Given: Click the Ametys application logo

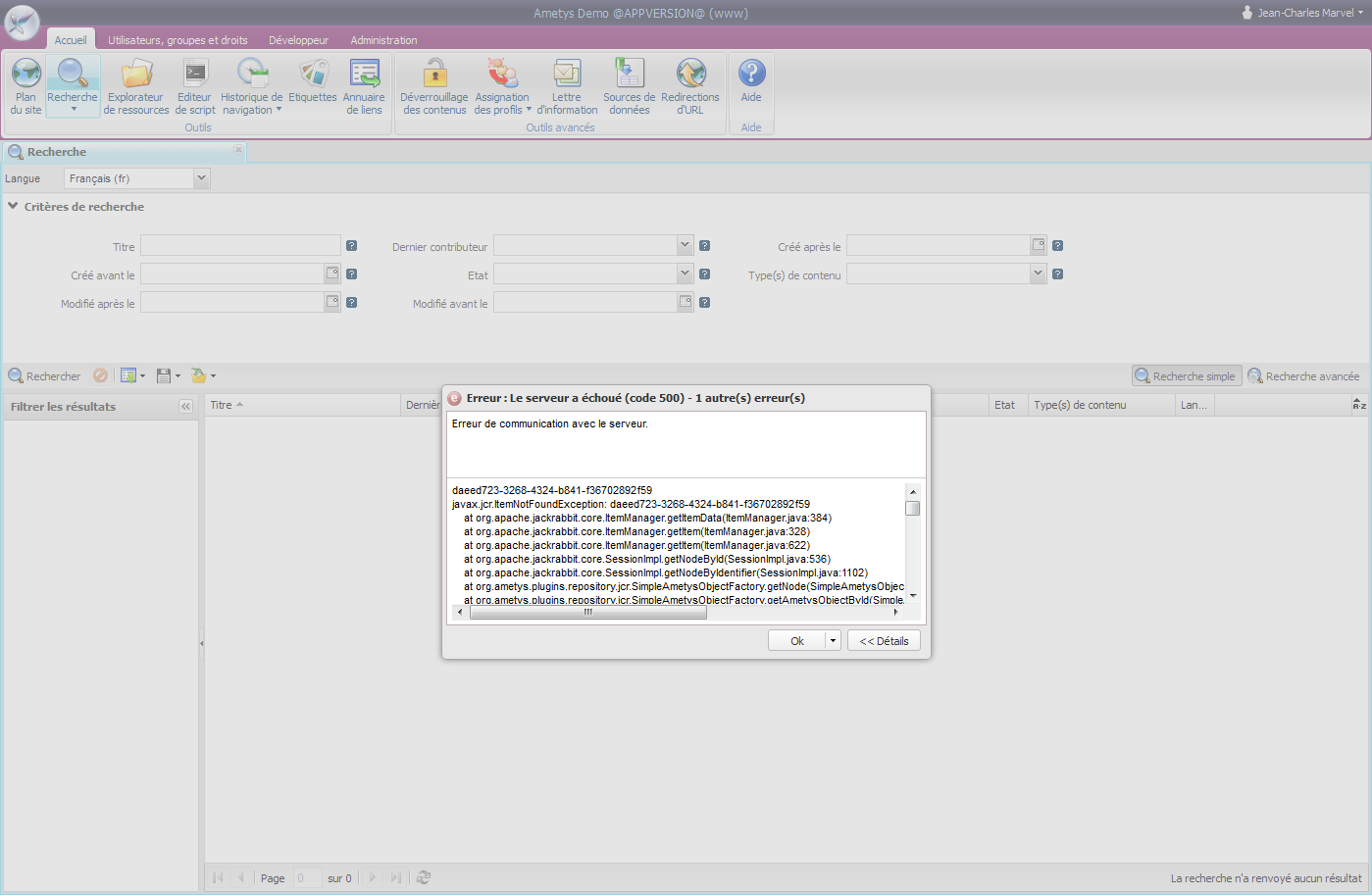Looking at the screenshot, I should pyautogui.click(x=22, y=22).
